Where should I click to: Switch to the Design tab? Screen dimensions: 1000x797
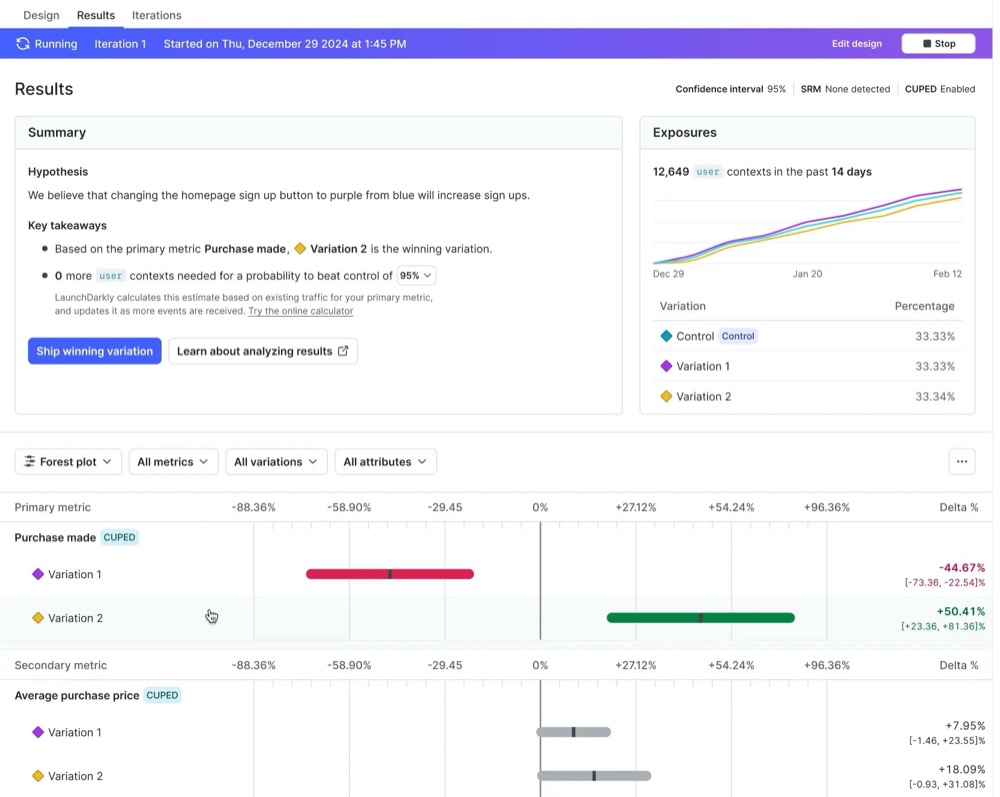(x=40, y=14)
